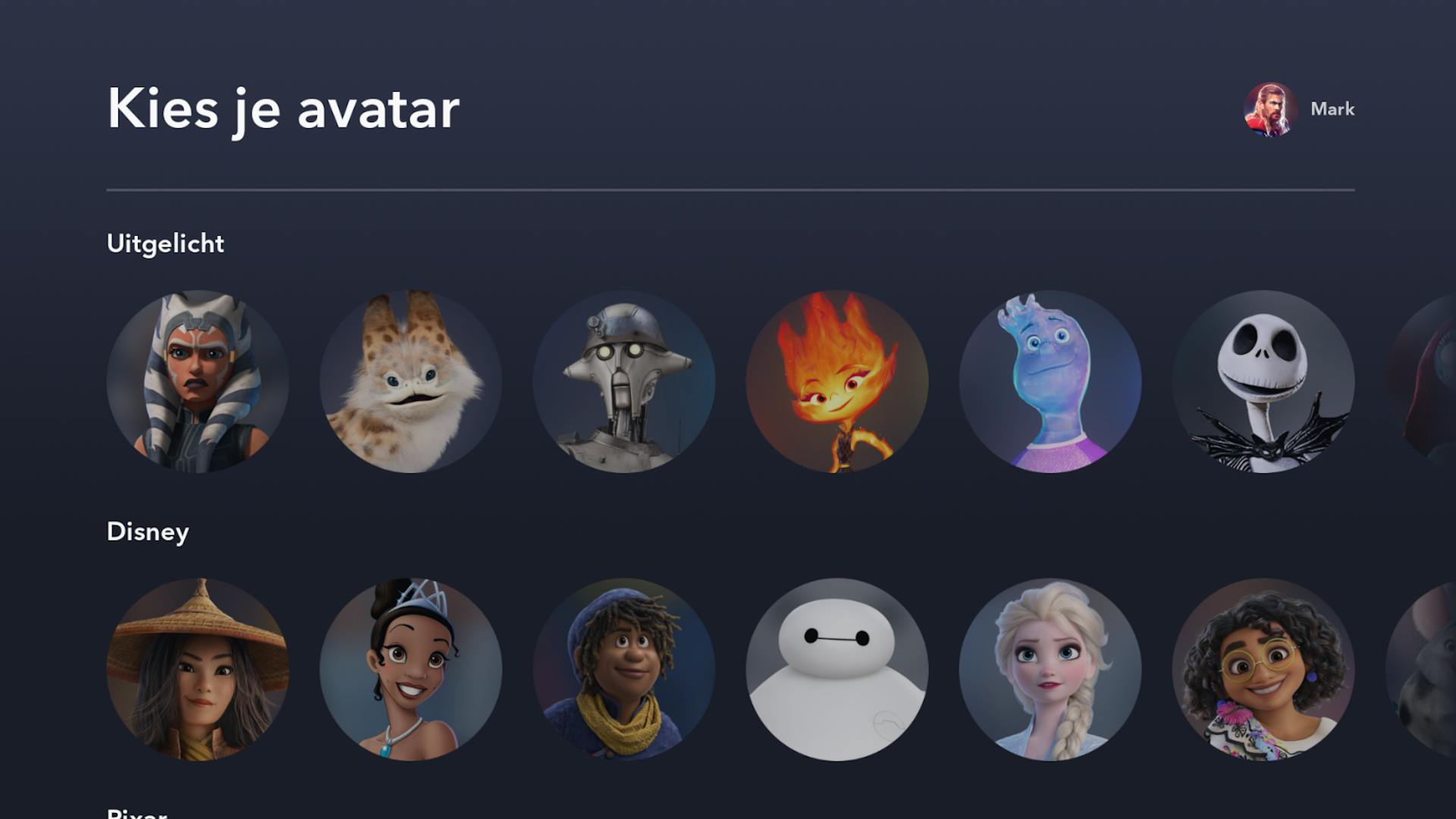Viewport: 1456px width, 819px height.
Task: Select the curly-haired girl with glasses avatar
Action: click(x=1263, y=670)
